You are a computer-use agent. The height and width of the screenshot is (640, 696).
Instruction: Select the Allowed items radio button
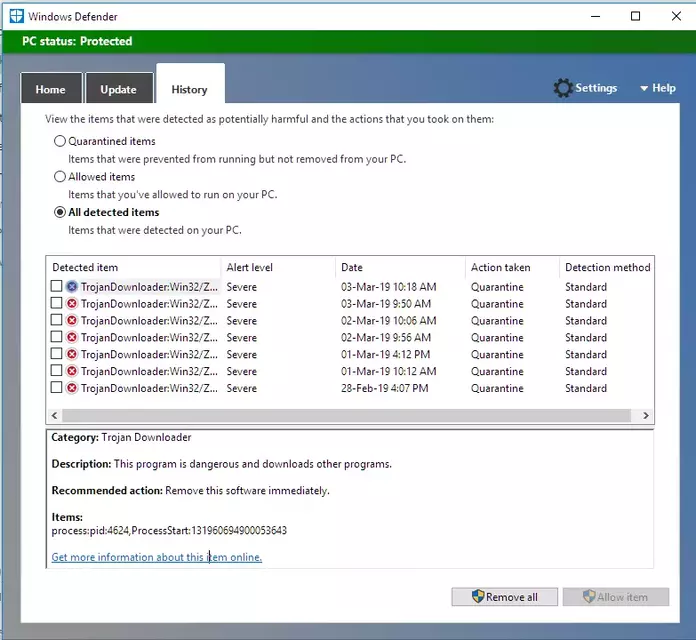tap(59, 177)
